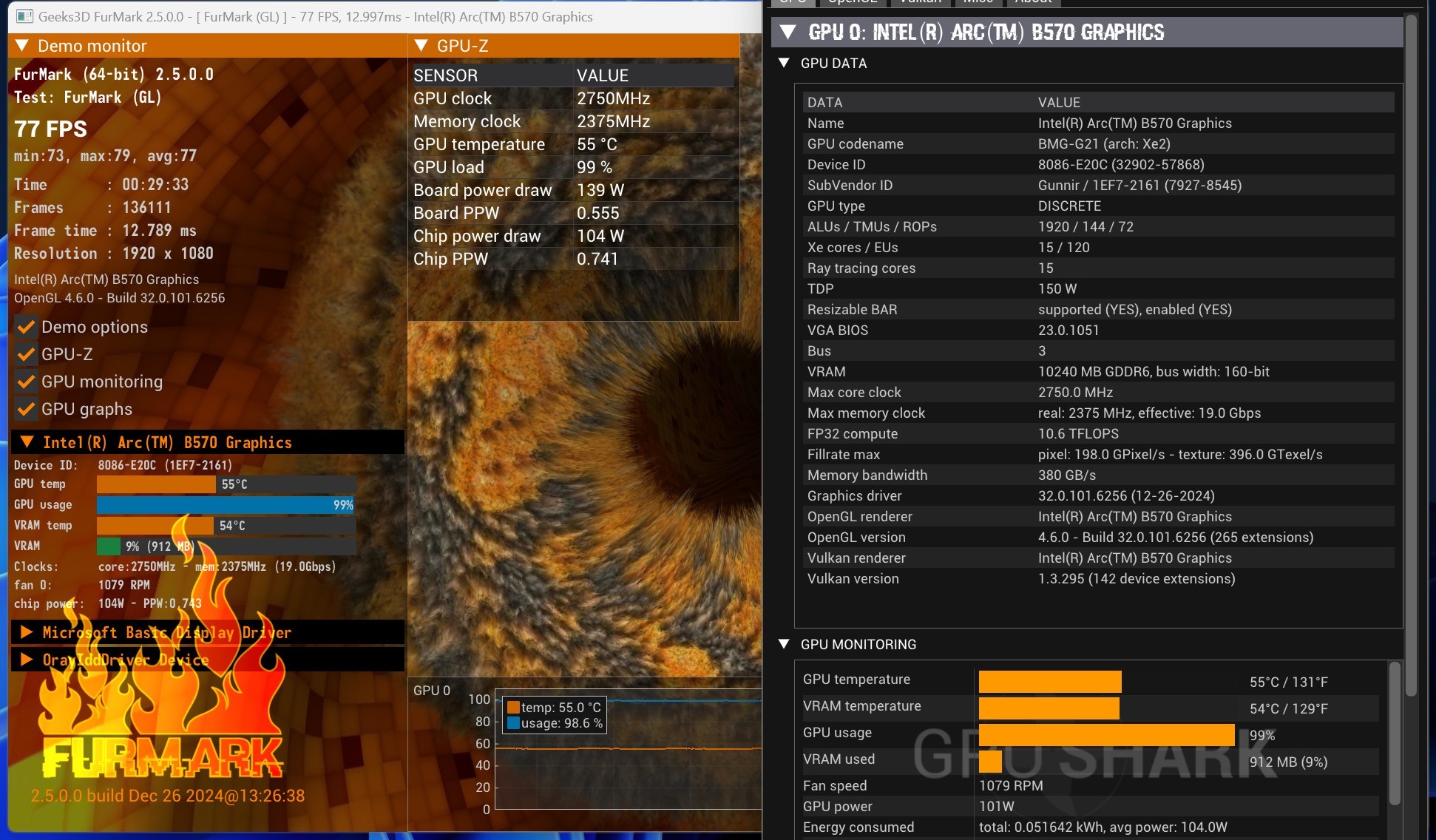Image resolution: width=1436 pixels, height=840 pixels.
Task: Click the VRAM temperature bar in GPU Shark
Action: click(1049, 708)
